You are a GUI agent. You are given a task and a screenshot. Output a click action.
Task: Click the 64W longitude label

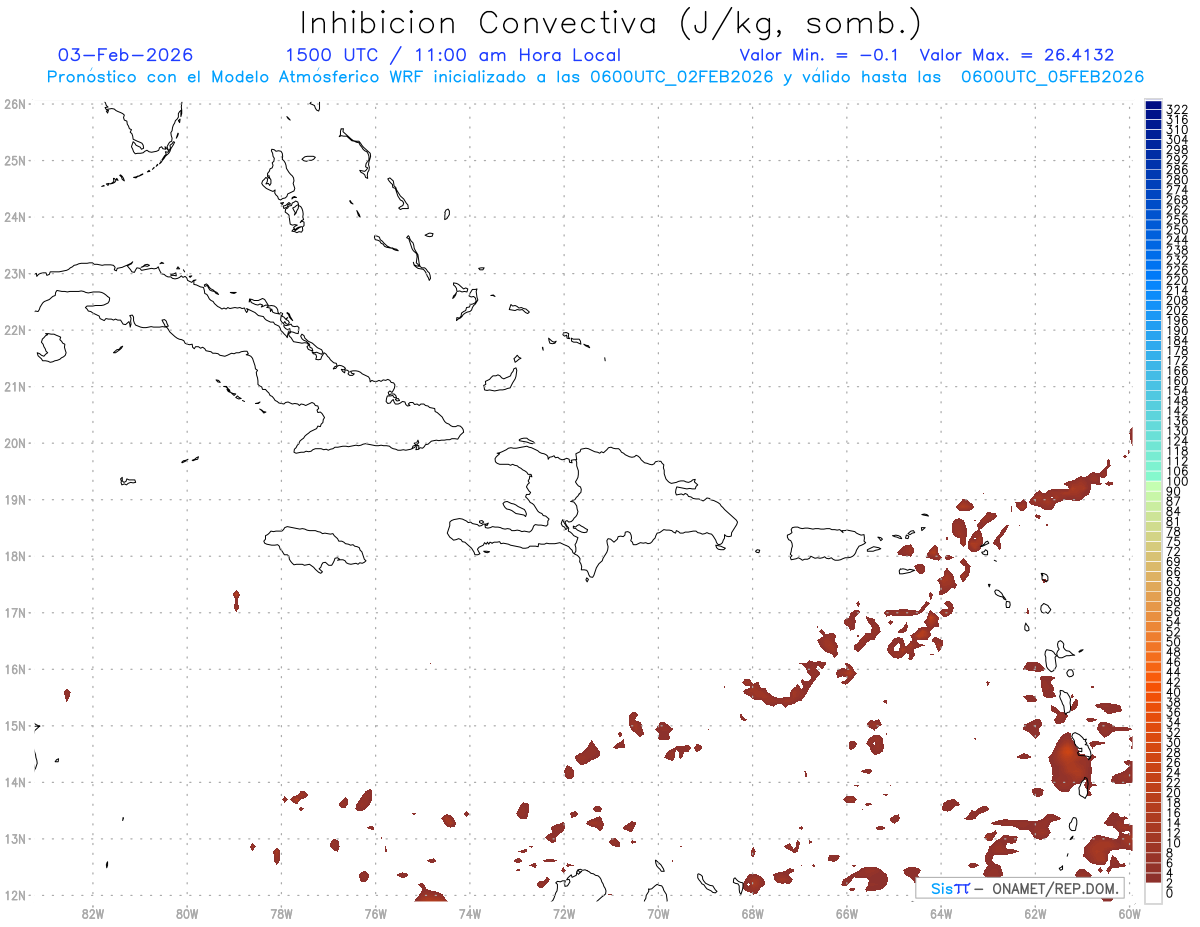tap(941, 913)
